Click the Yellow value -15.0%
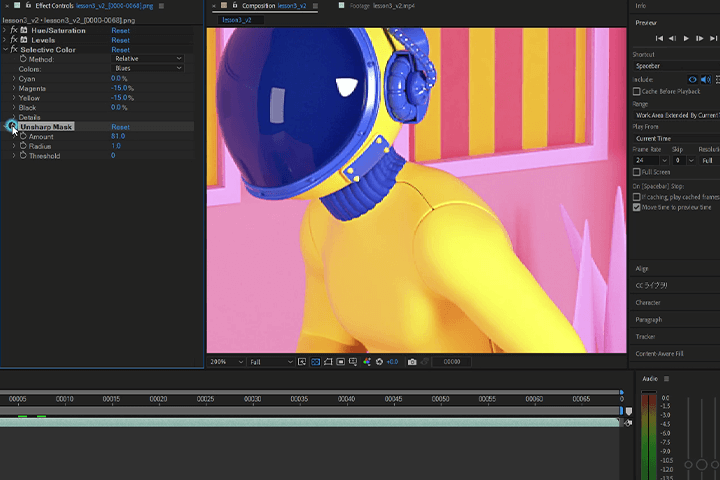This screenshot has width=720, height=480. (122, 98)
